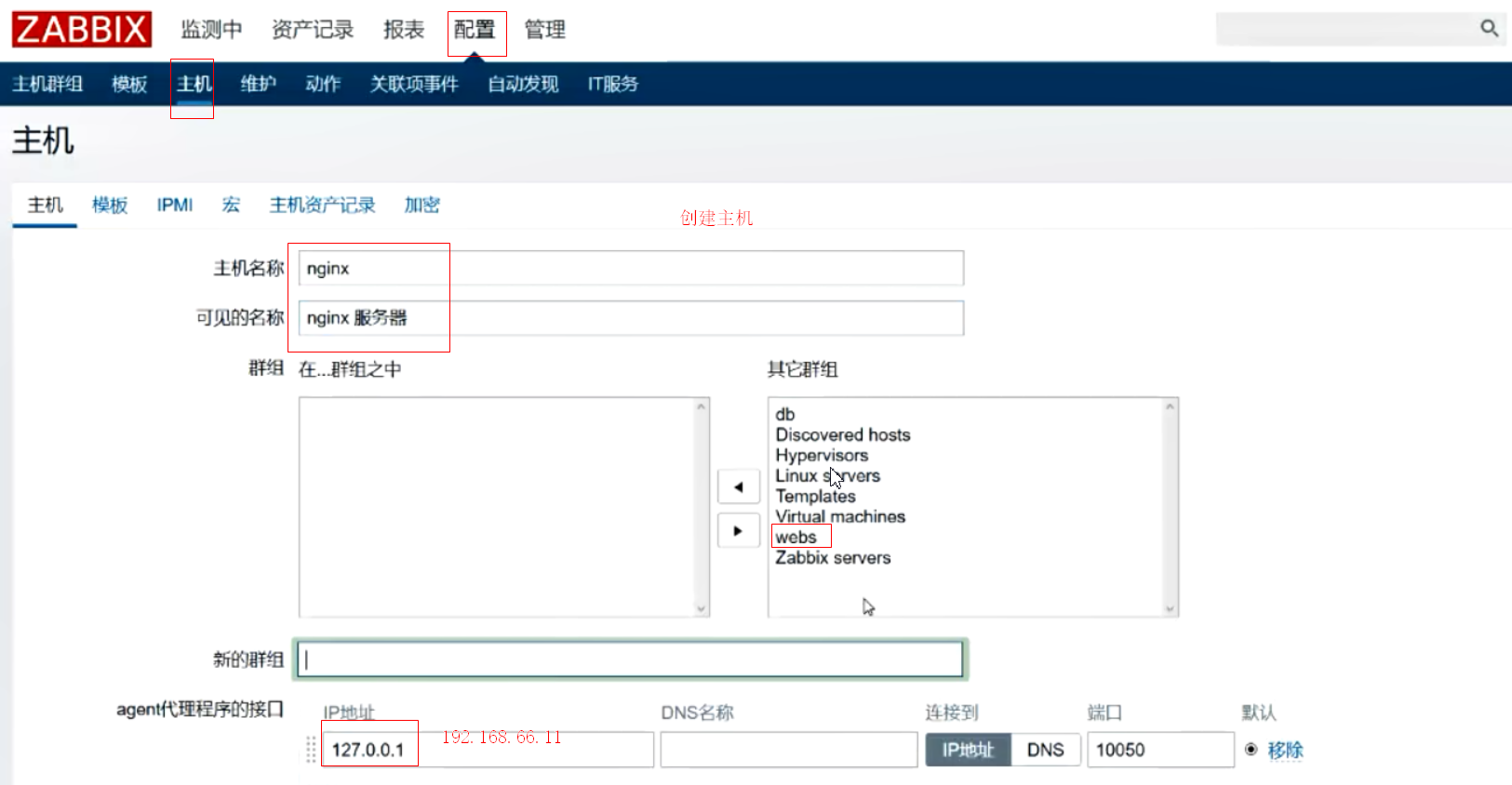The height and width of the screenshot is (785, 1512).
Task: Go to 主机群组 submenu
Action: pyautogui.click(x=47, y=84)
